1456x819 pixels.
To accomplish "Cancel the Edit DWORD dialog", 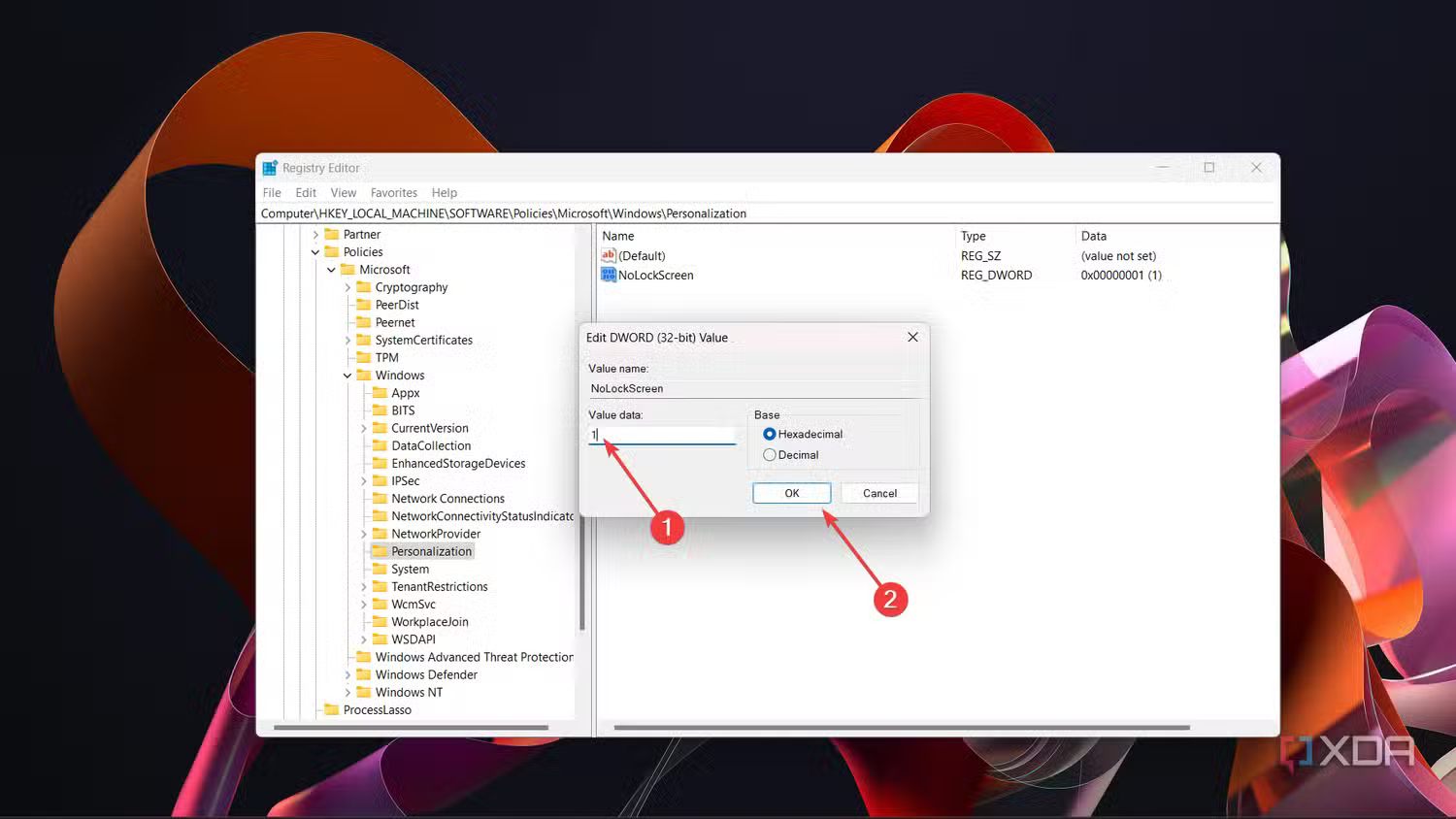I will [878, 493].
